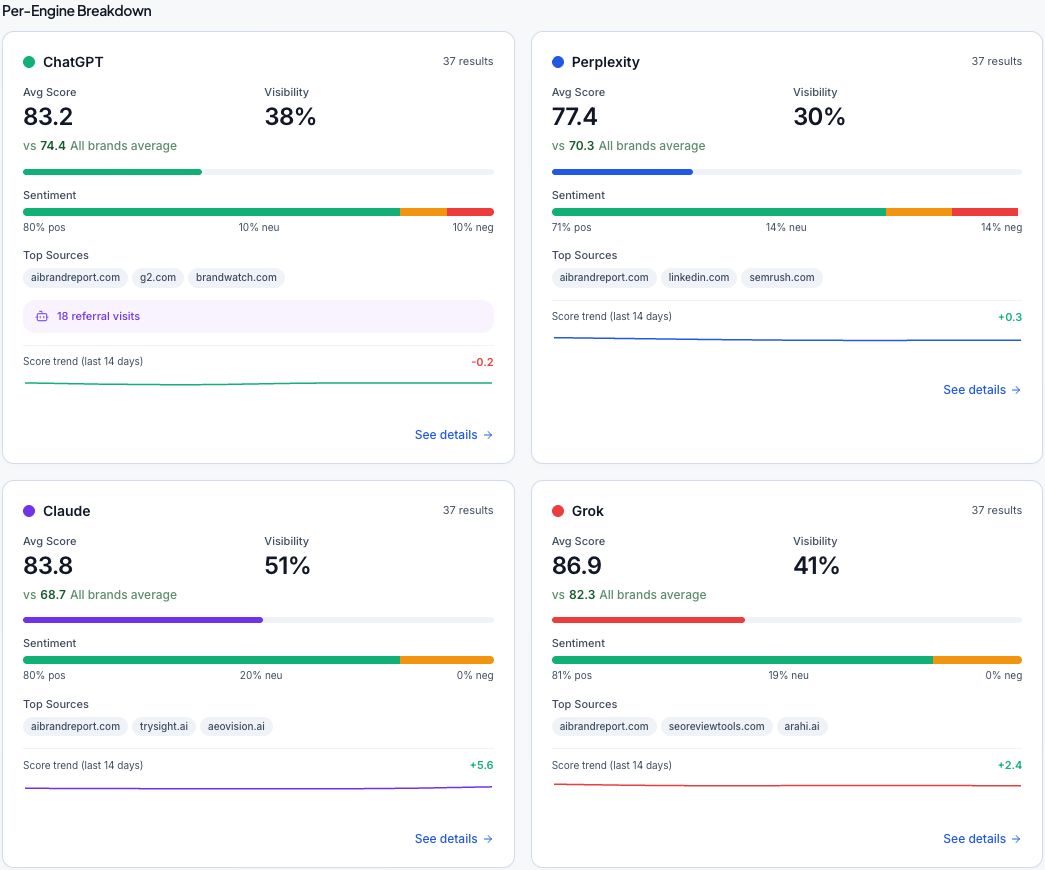Open See details link in Perplexity card
Image resolution: width=1045 pixels, height=870 pixels.
[982, 390]
